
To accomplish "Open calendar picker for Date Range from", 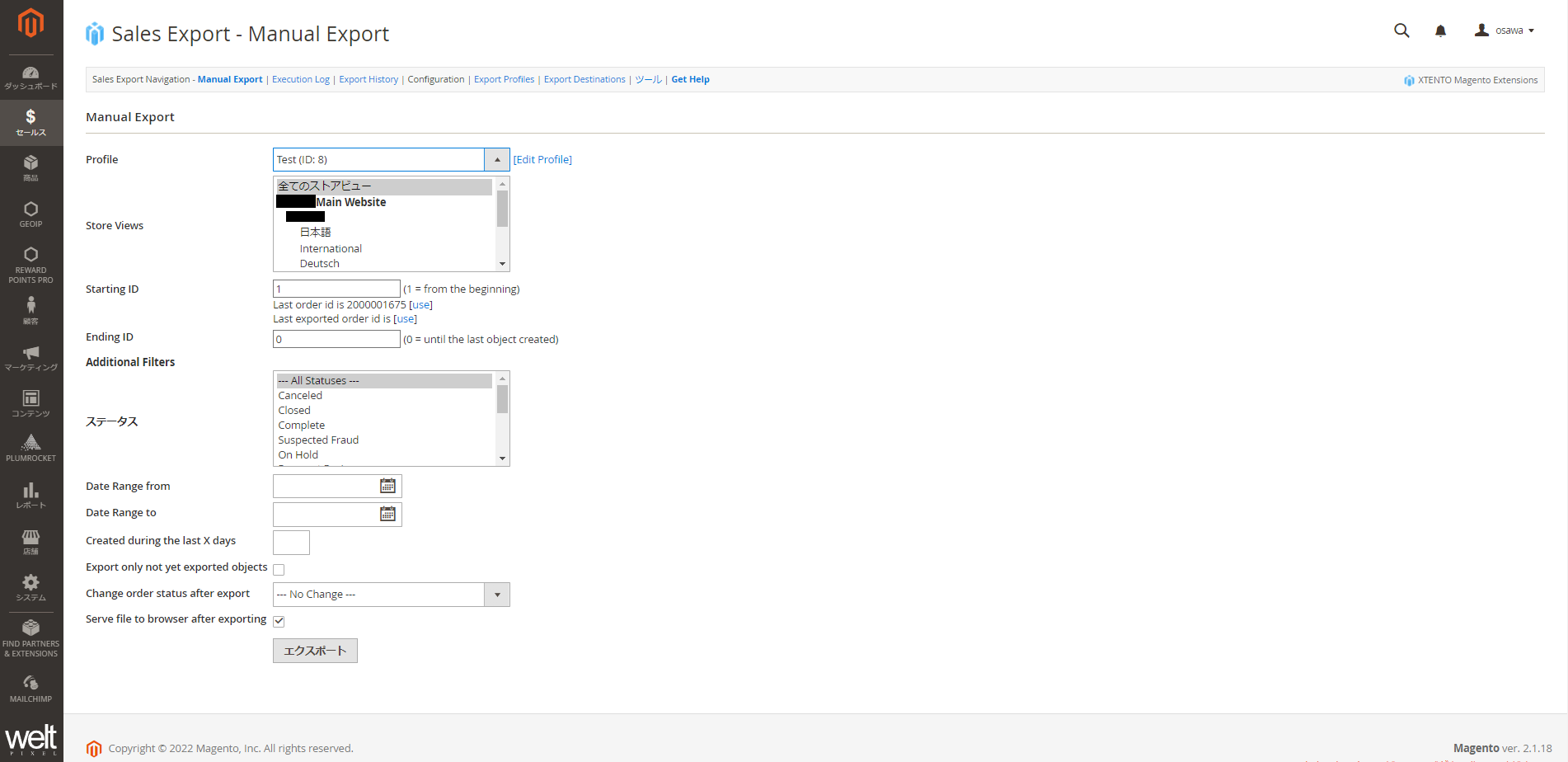I will coord(387,487).
